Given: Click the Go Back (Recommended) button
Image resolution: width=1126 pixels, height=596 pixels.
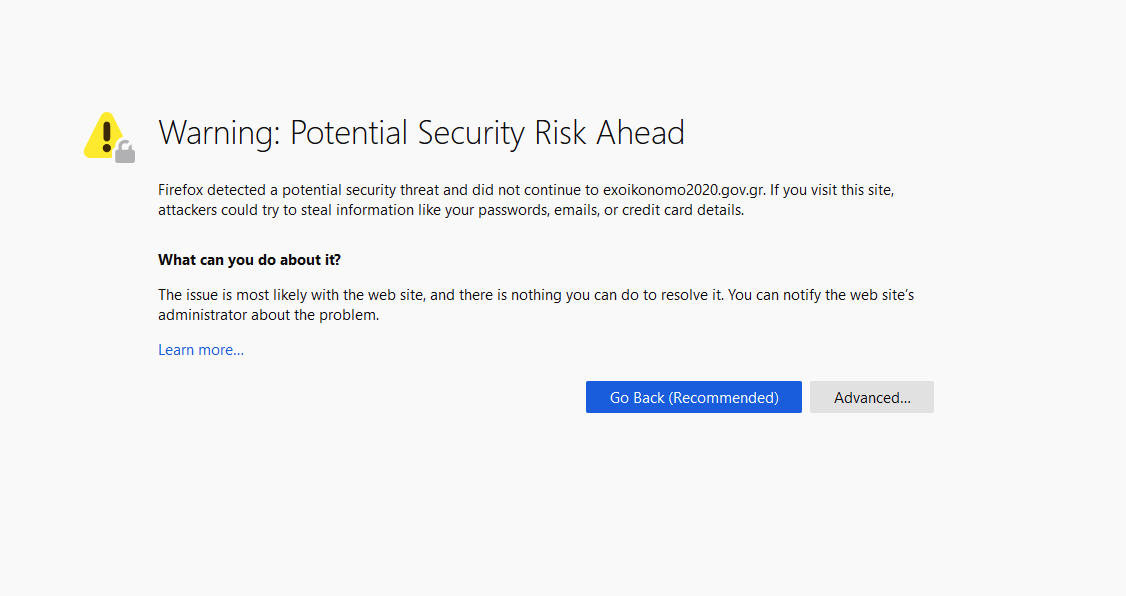Looking at the screenshot, I should tap(693, 397).
